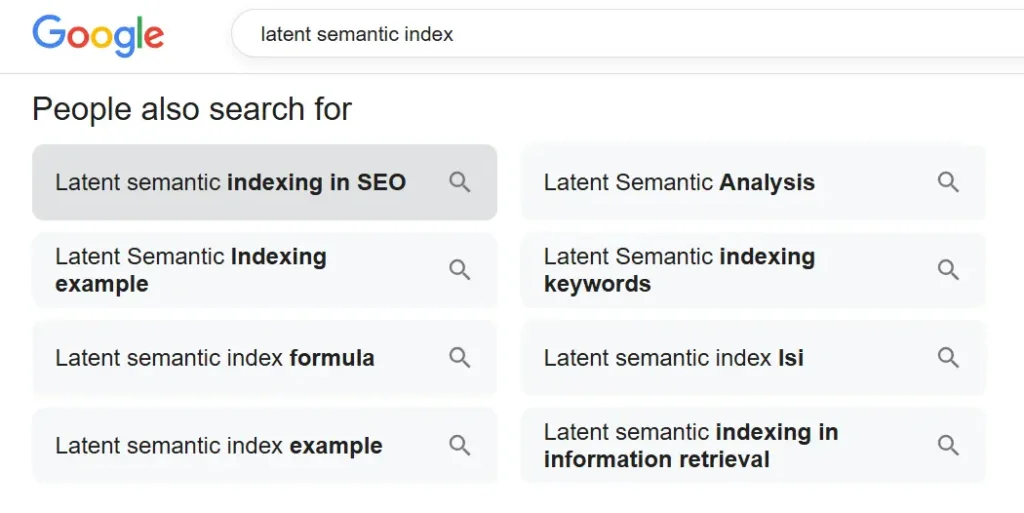
Task: Click magnifier icon beside 'indexing in information retrieval'
Action: point(948,446)
